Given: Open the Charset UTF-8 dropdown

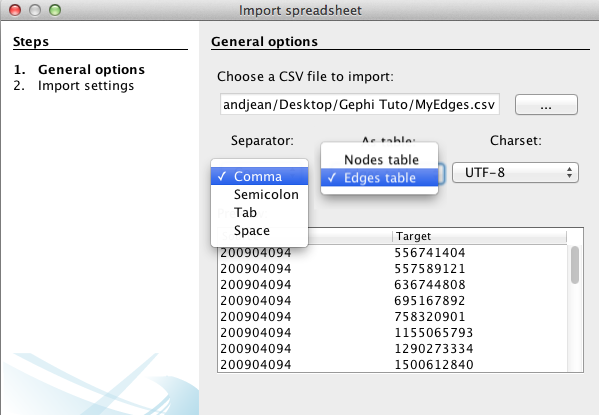Looking at the screenshot, I should [x=515, y=173].
